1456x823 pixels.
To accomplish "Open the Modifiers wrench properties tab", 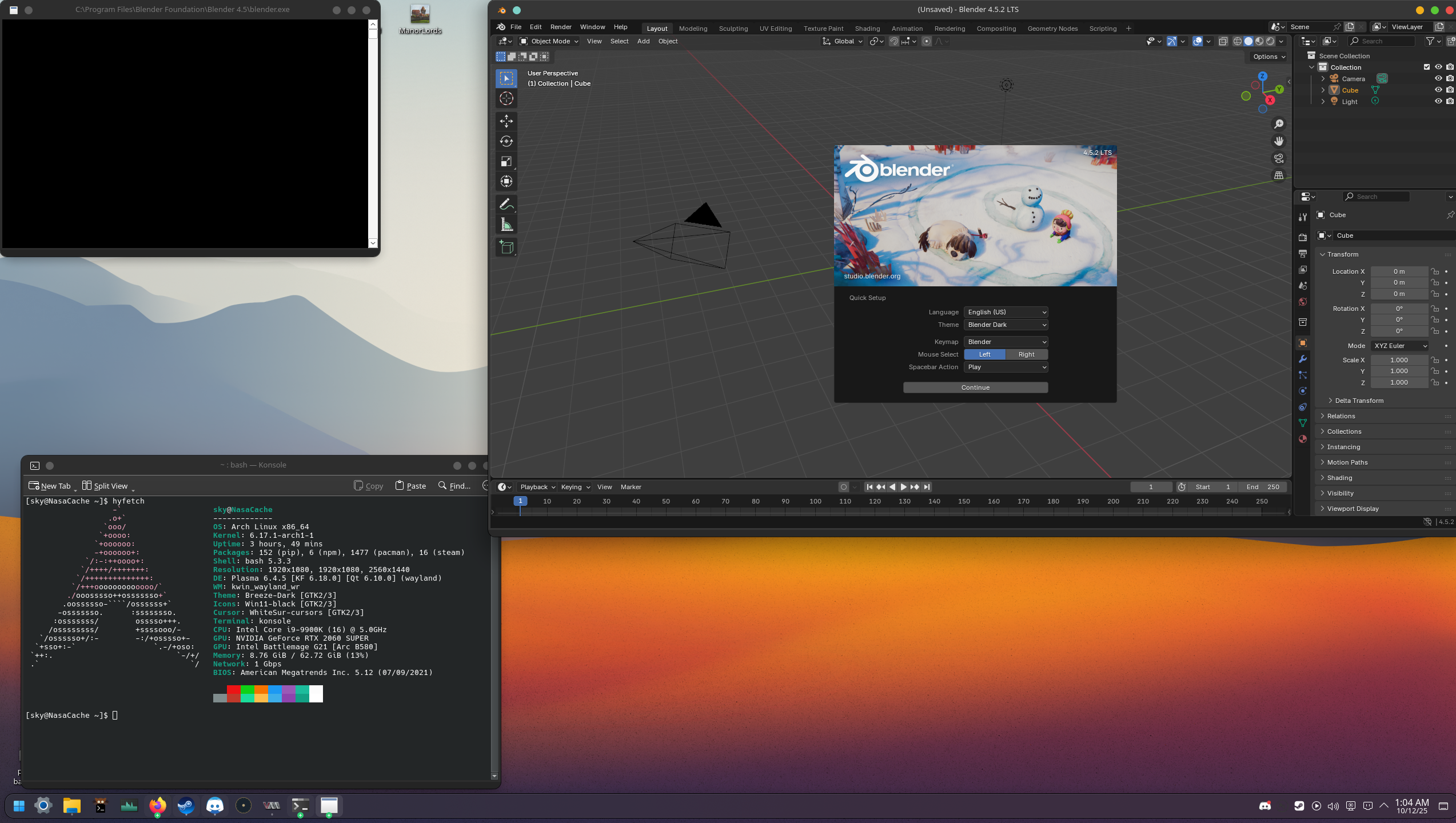I will 1303,359.
